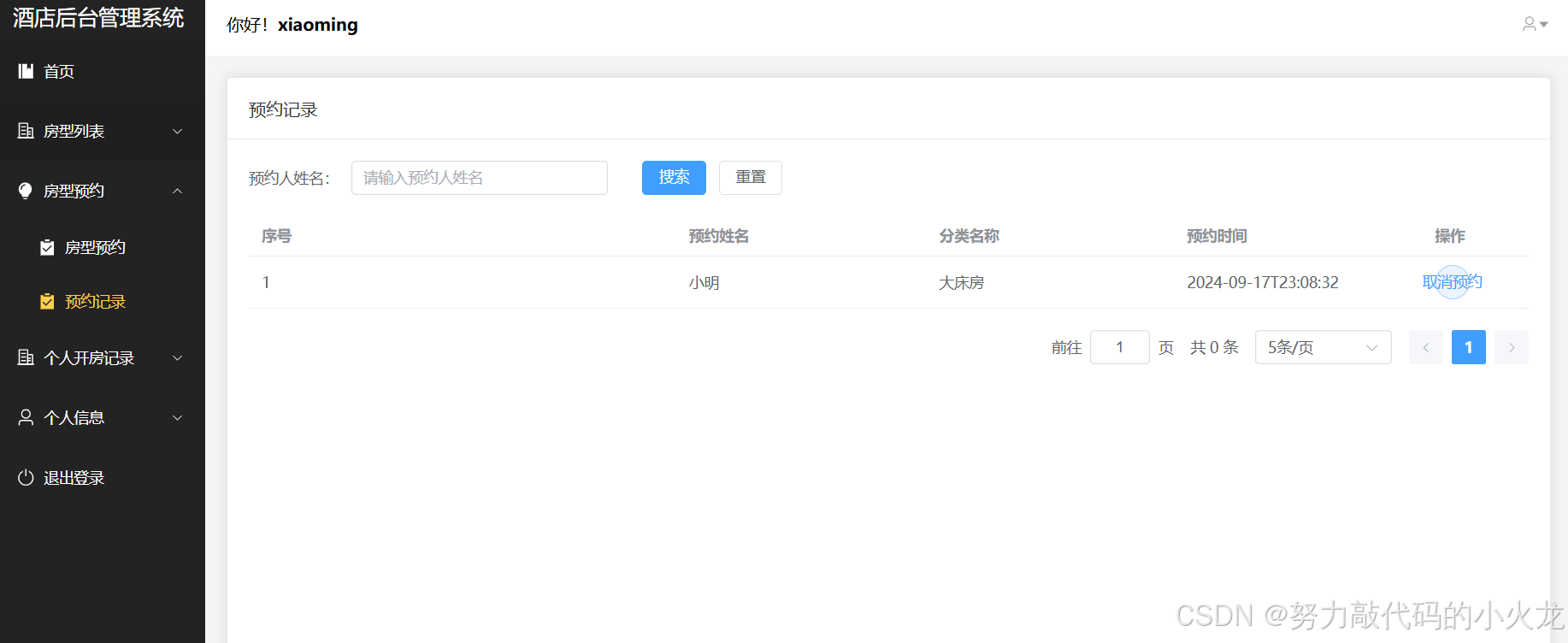Open 个人信息 menu item
The image size is (1568, 643).
[103, 417]
